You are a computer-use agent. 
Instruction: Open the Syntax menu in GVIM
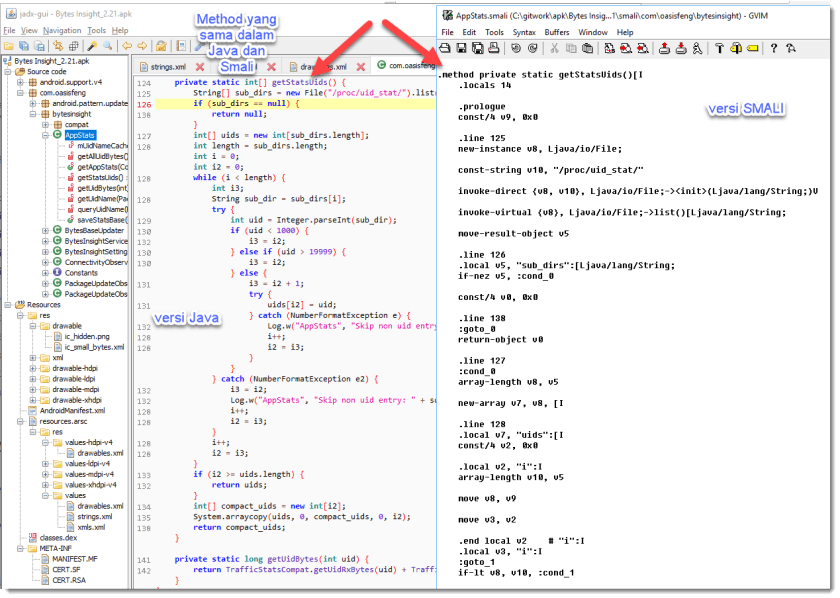pyautogui.click(x=524, y=32)
